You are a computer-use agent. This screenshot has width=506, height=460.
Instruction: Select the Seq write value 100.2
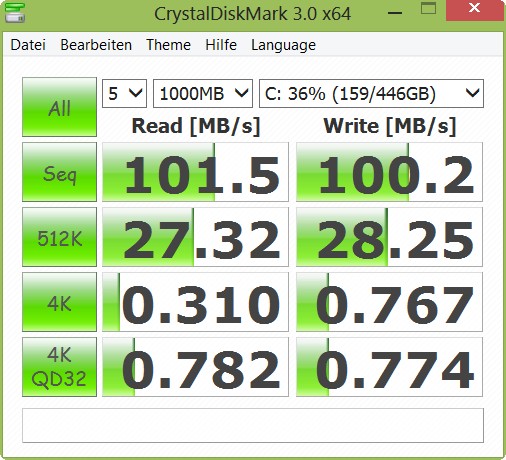(x=389, y=172)
